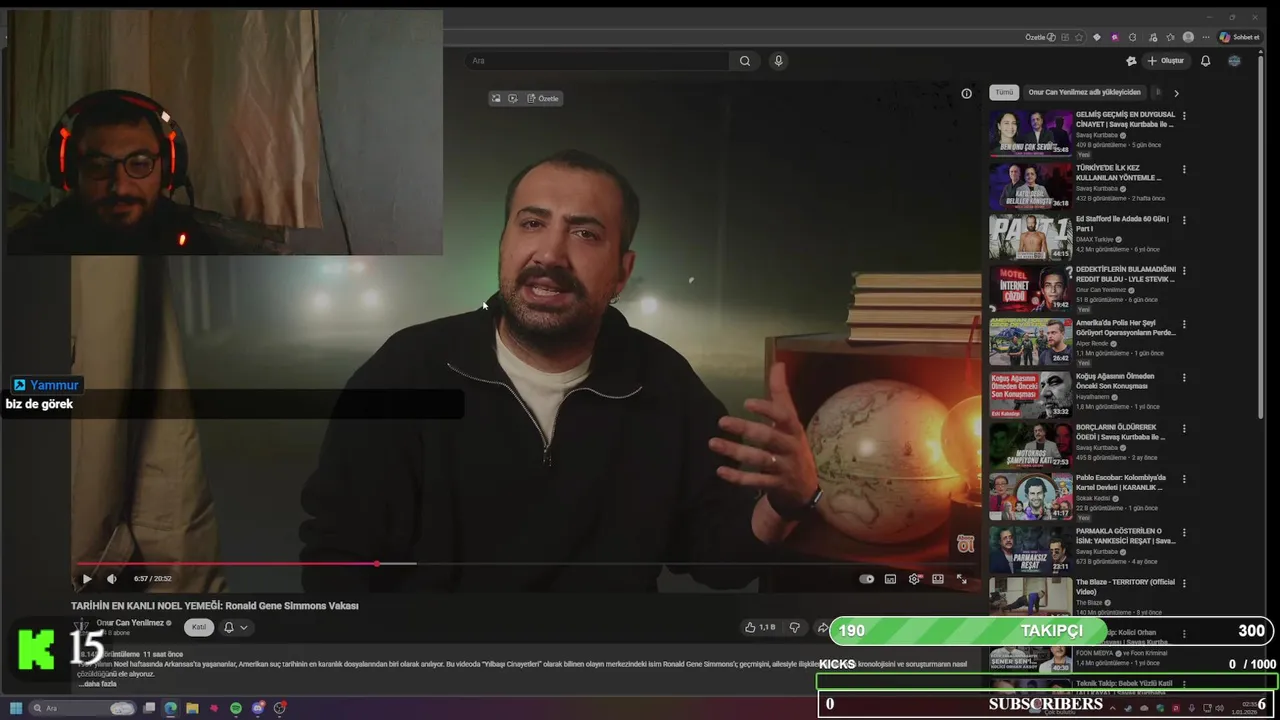1280x720 pixels.
Task: Click the video title TARİHİN EN KANLI NOEL YEMEĞİ
Action: pyautogui.click(x=214, y=606)
